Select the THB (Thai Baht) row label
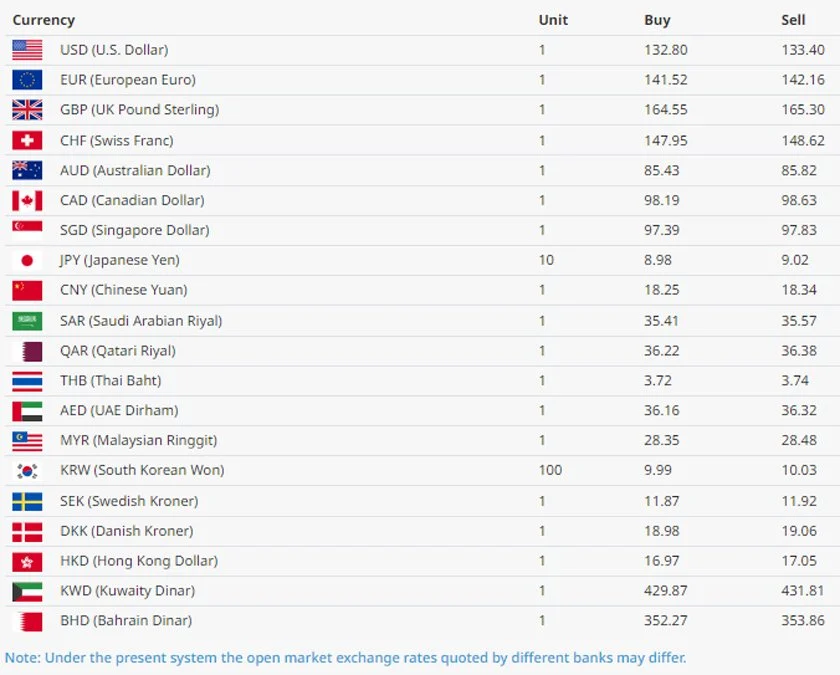 [x=110, y=381]
